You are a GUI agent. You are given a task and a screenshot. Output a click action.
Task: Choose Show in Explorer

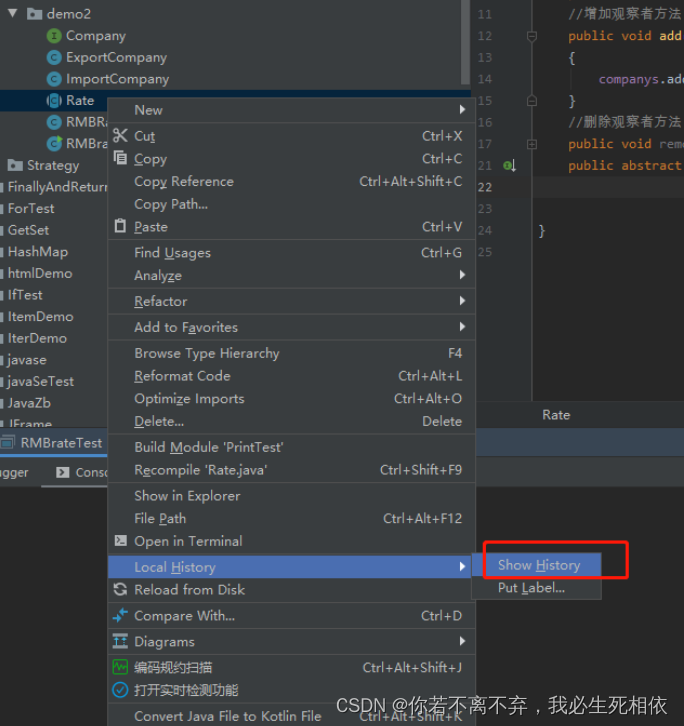click(292, 496)
